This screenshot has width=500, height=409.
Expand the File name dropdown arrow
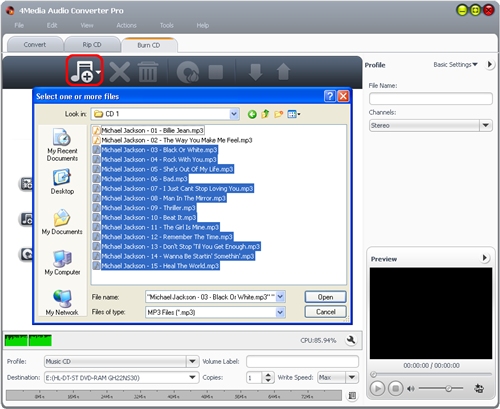[281, 297]
